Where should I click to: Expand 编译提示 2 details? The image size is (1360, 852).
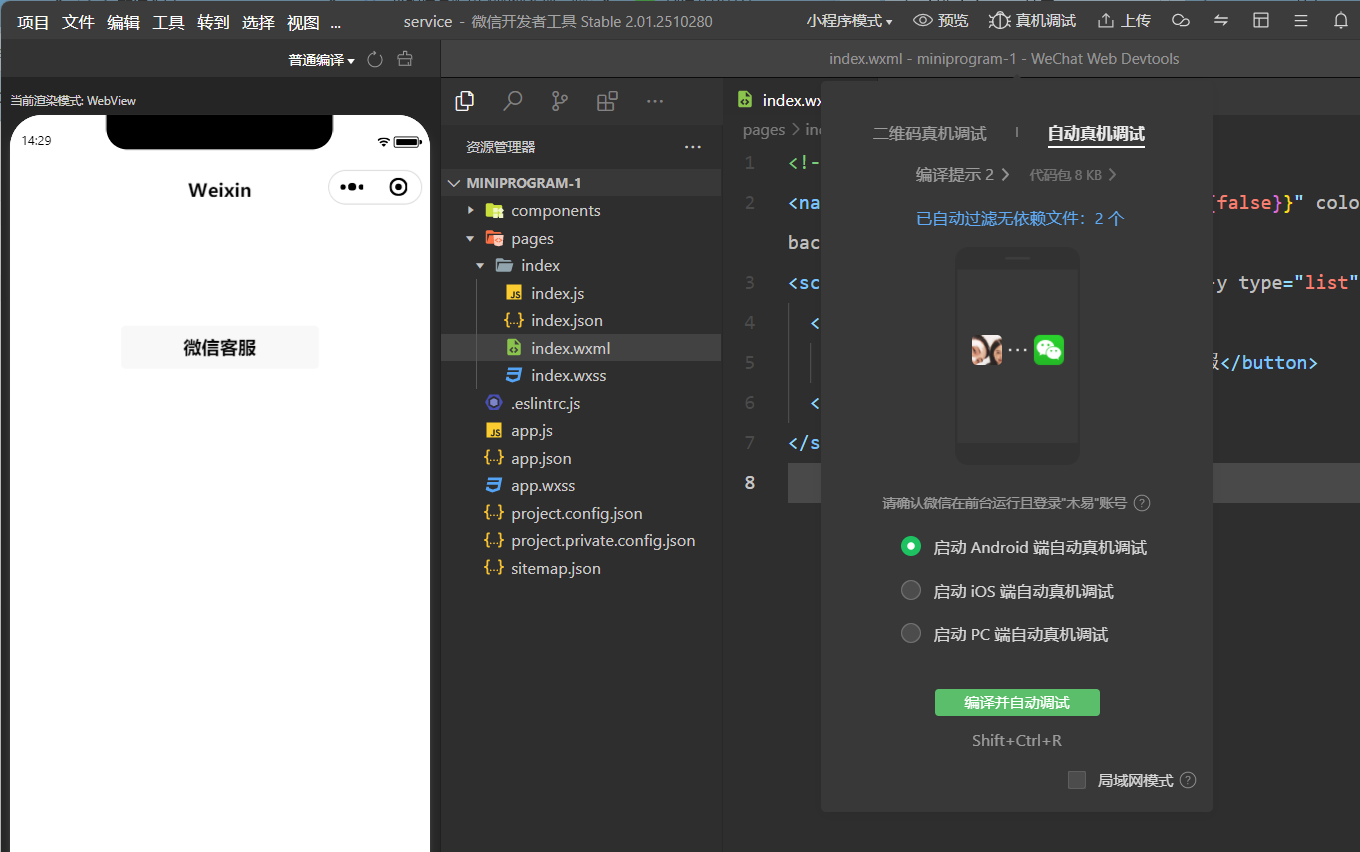[x=963, y=175]
